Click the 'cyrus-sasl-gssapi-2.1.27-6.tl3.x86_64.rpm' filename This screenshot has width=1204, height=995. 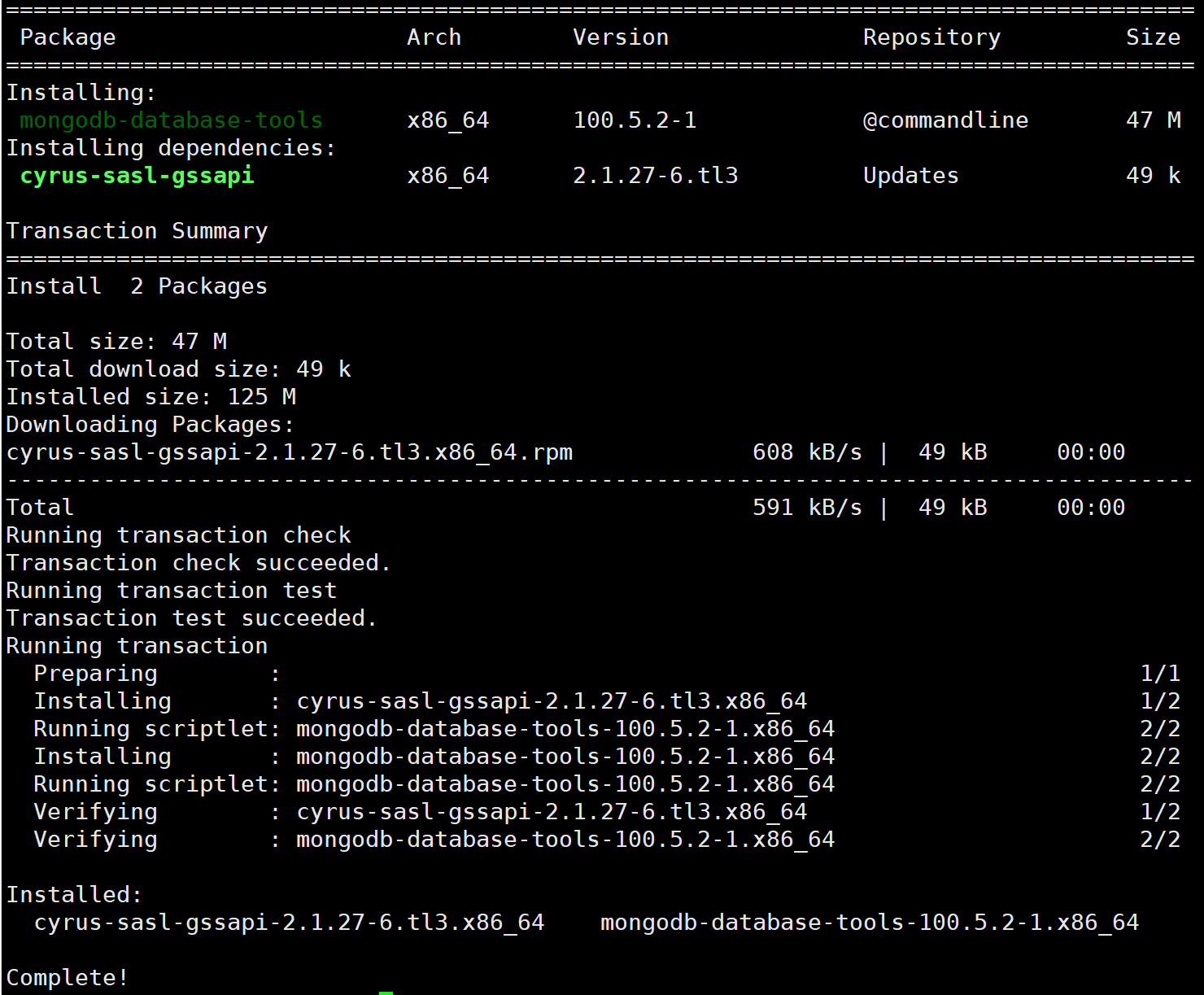pos(290,453)
